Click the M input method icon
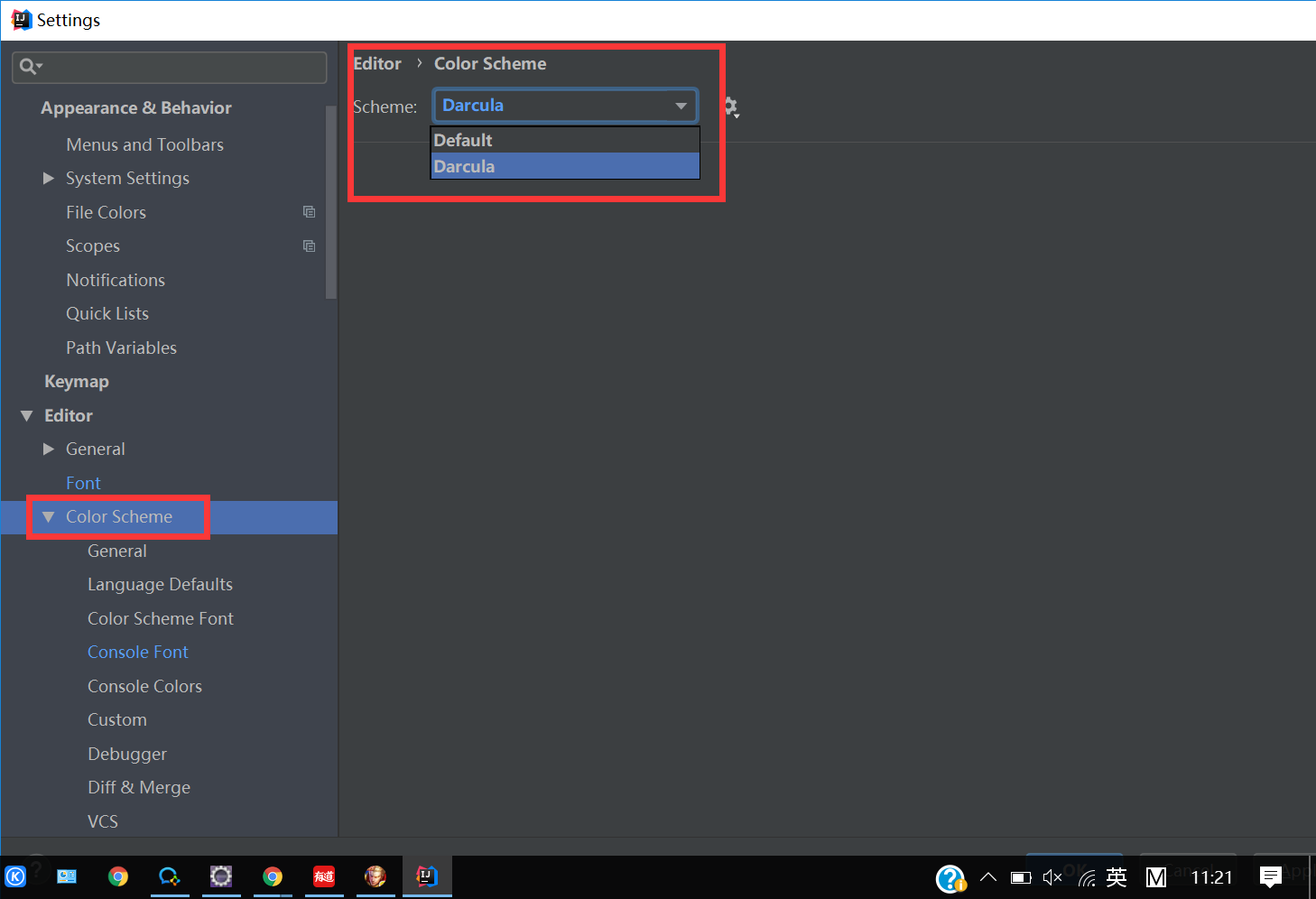 coord(1156,877)
